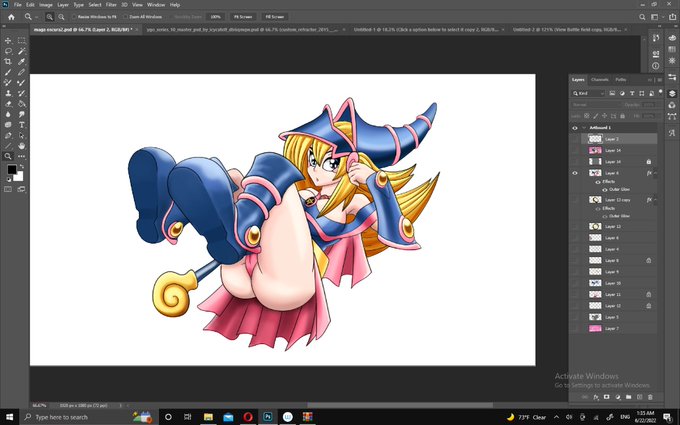Viewport: 680px width, 425px height.
Task: Create a new group folder
Action: click(x=628, y=397)
